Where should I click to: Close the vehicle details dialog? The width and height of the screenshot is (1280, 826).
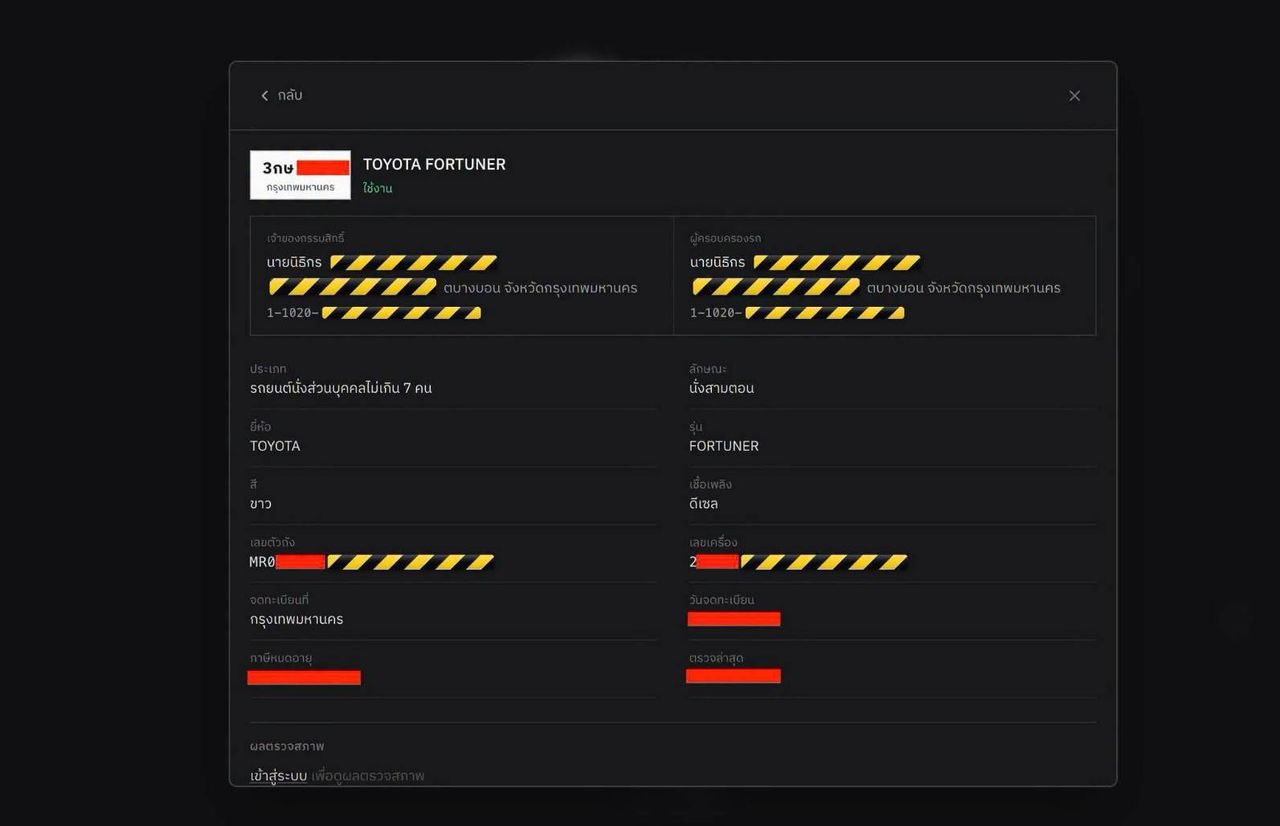tap(1074, 96)
